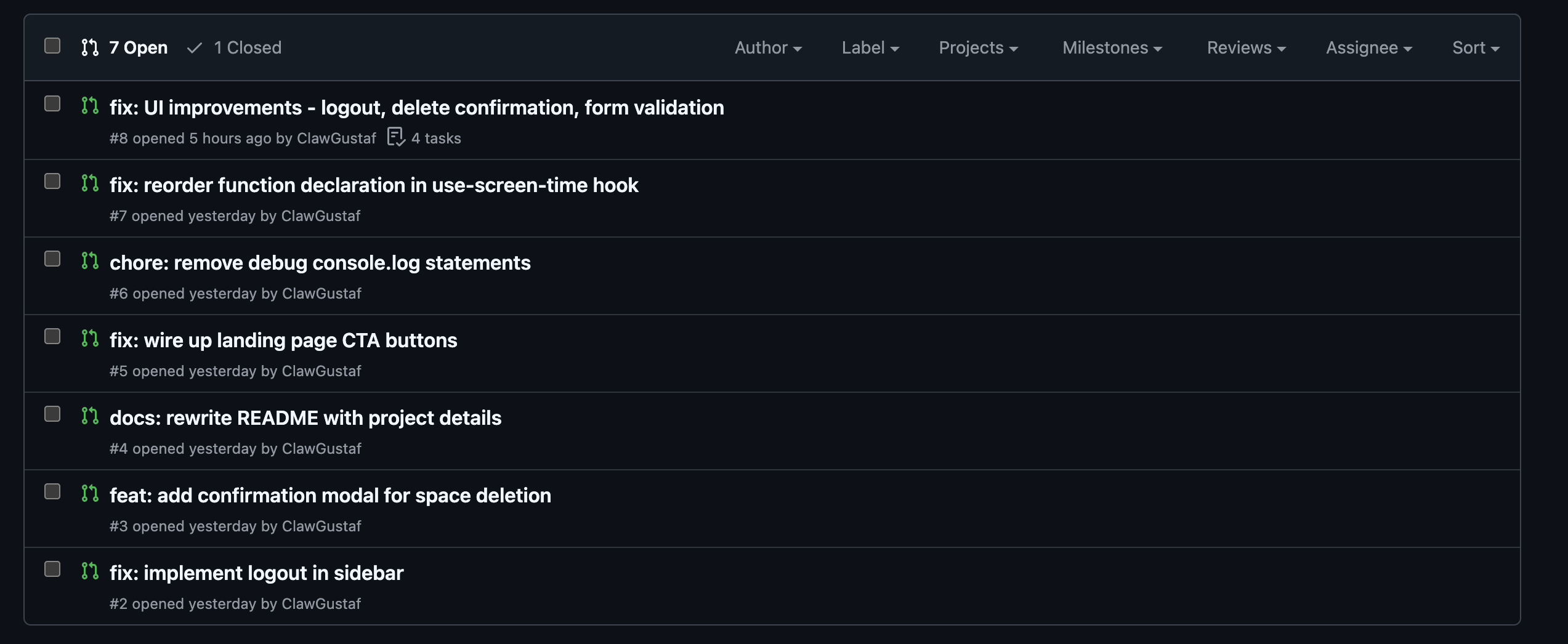Select the pull request icon for the console.log chore PR
Screen dimensions: 1568x644
[91, 260]
